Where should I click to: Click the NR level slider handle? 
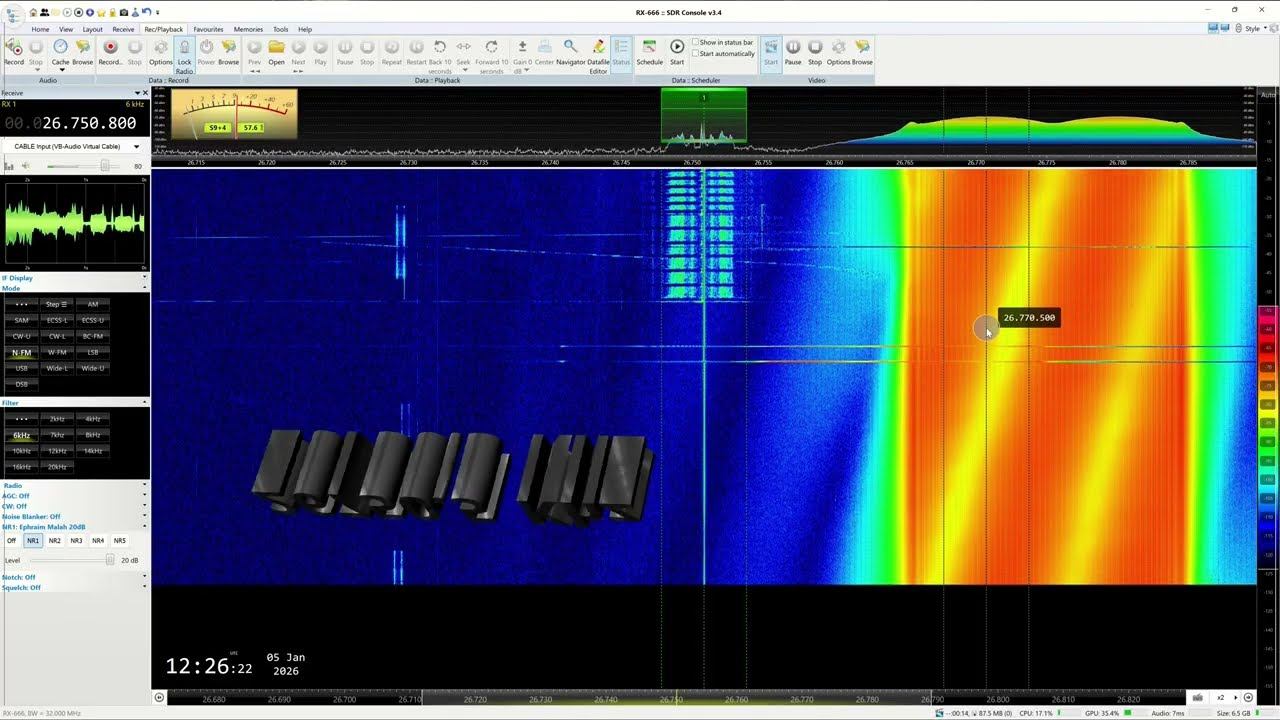(110, 560)
